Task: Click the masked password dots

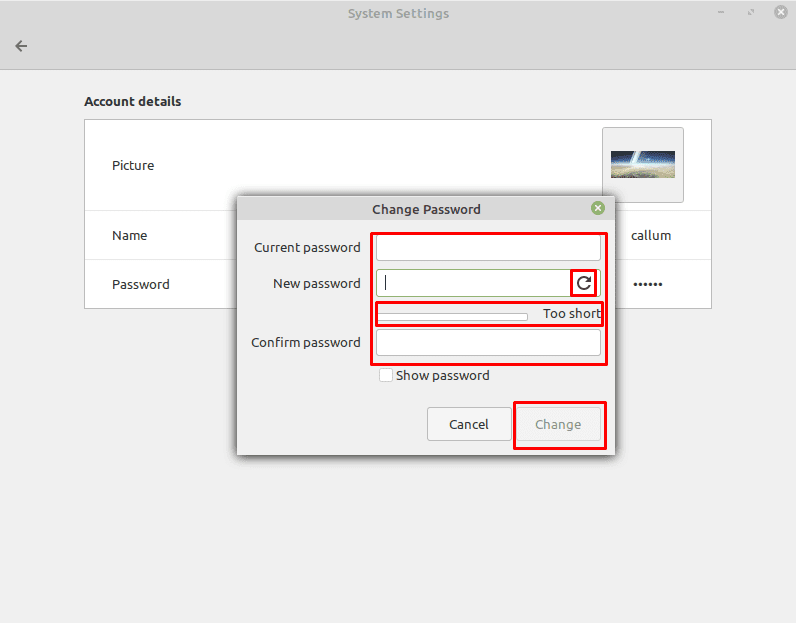Action: pyautogui.click(x=647, y=284)
